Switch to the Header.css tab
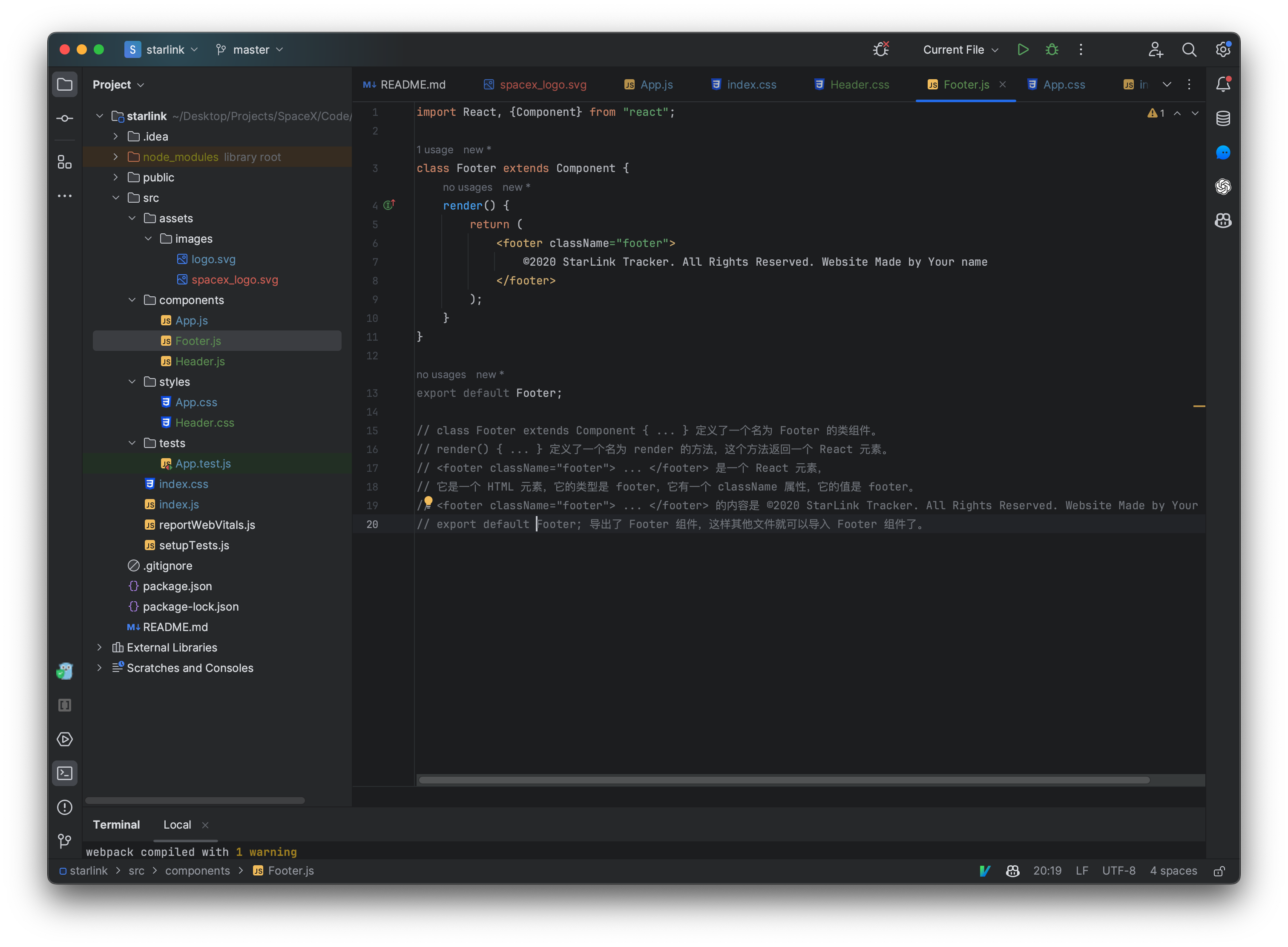This screenshot has height=947, width=1288. (x=861, y=84)
